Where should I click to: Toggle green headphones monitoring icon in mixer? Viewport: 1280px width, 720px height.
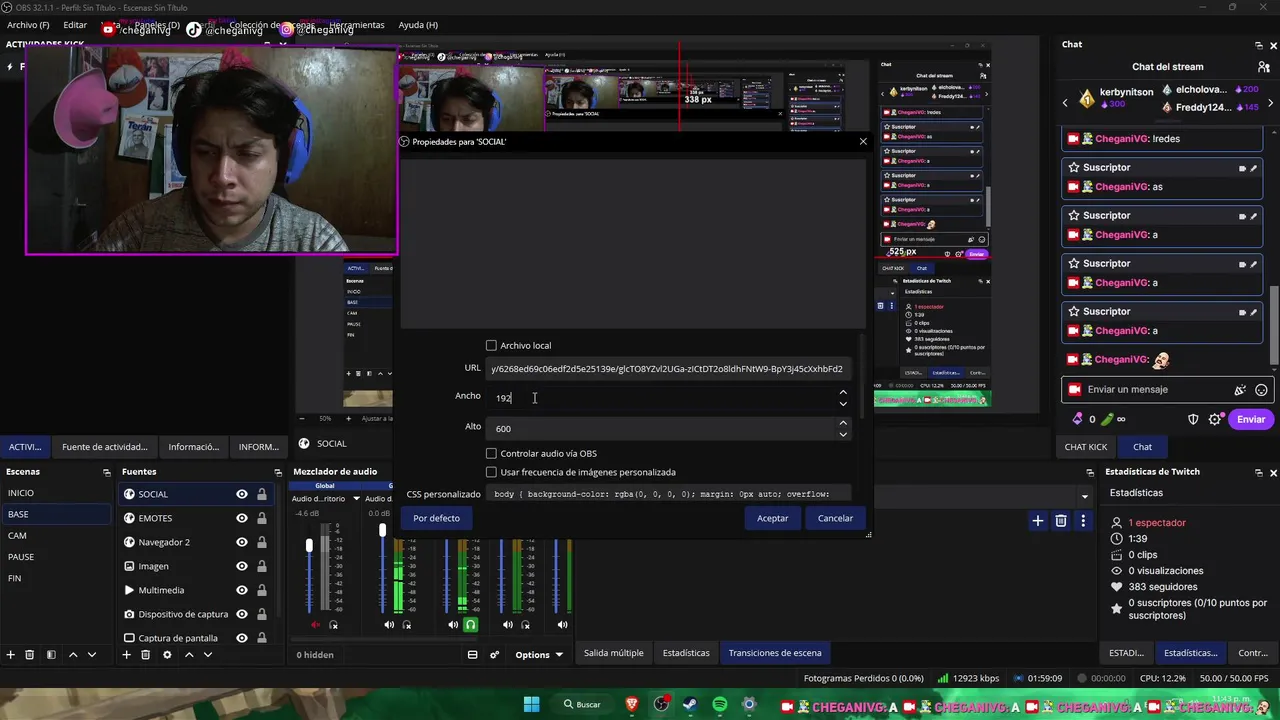coord(470,625)
